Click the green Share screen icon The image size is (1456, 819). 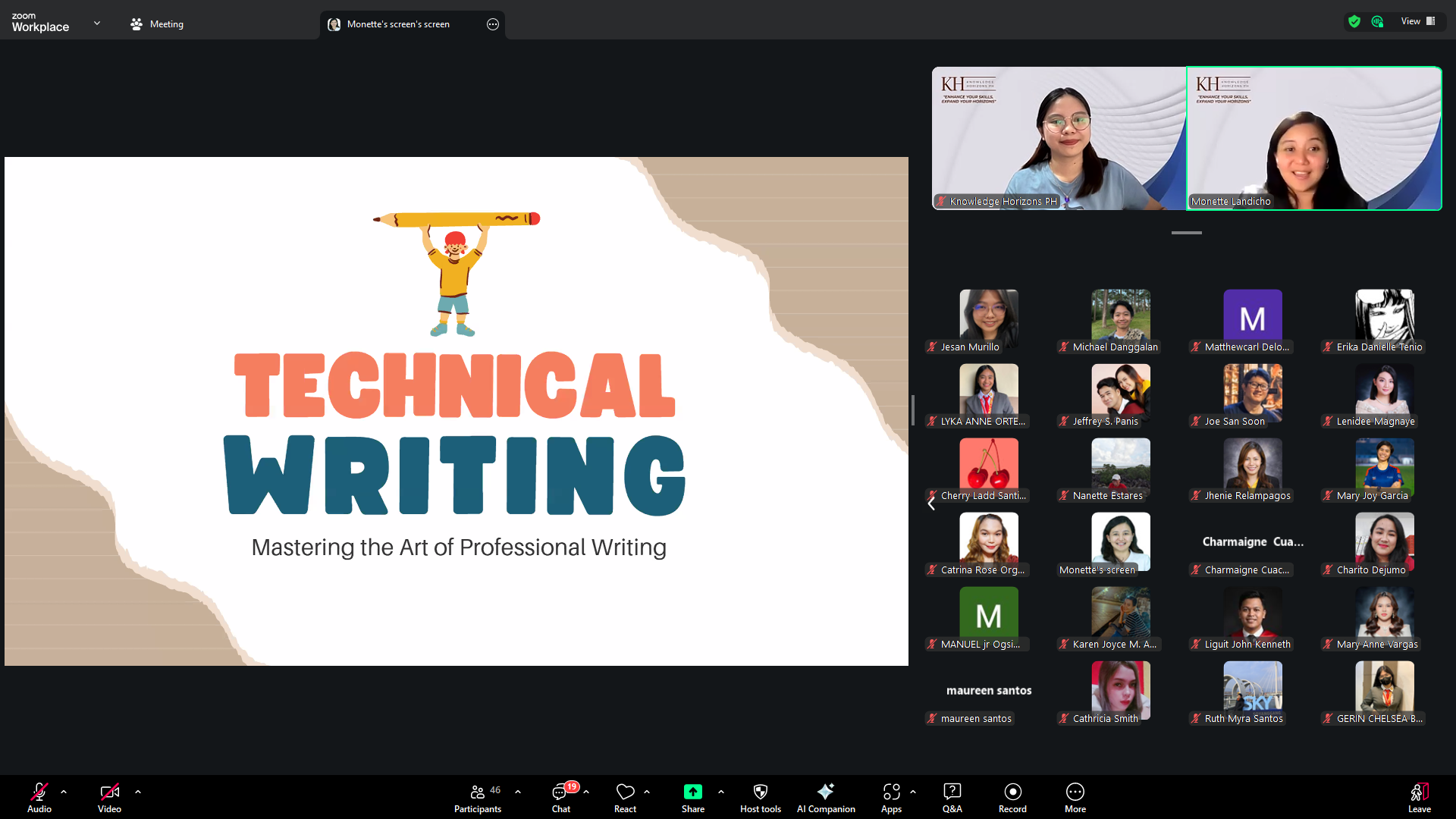coord(692,792)
